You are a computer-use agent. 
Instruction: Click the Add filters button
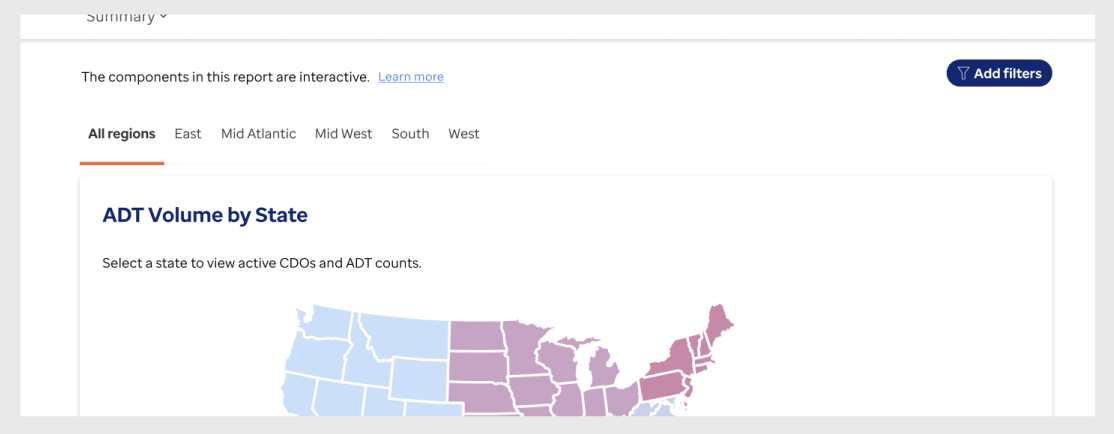[999, 73]
